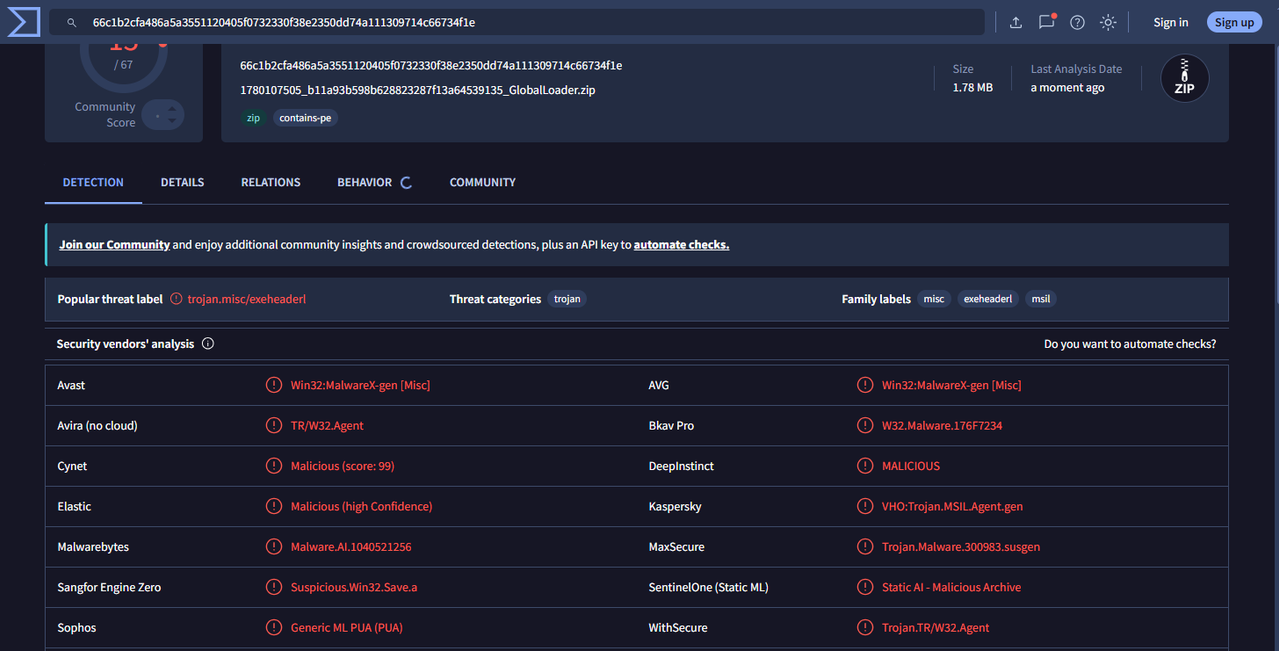
Task: Click the alert icon for DeepInstinct detection
Action: coord(865,466)
